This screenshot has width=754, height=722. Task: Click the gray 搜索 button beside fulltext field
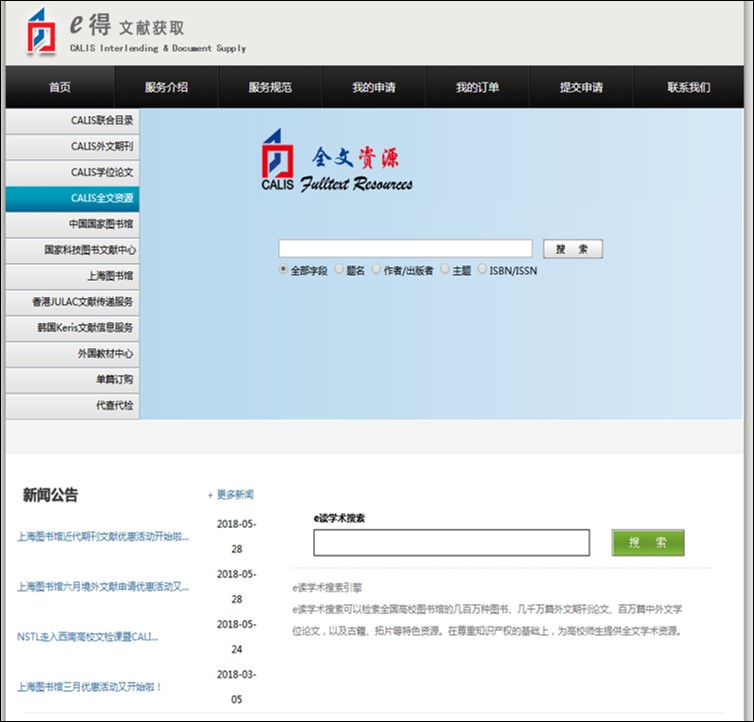[573, 249]
